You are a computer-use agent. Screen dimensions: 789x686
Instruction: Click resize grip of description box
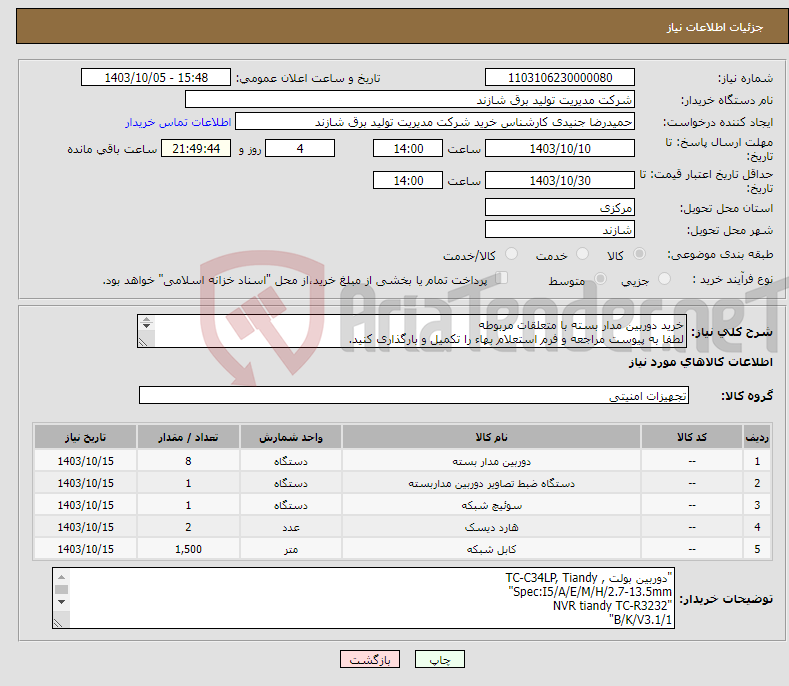(143, 342)
